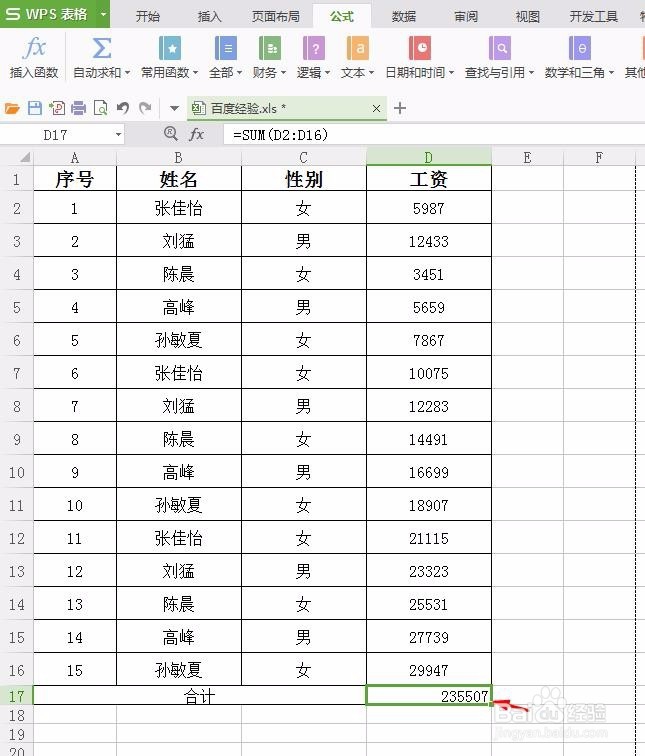The width and height of the screenshot is (645, 756).
Task: Expand the 常用函数 dropdown arrow
Action: [195, 73]
